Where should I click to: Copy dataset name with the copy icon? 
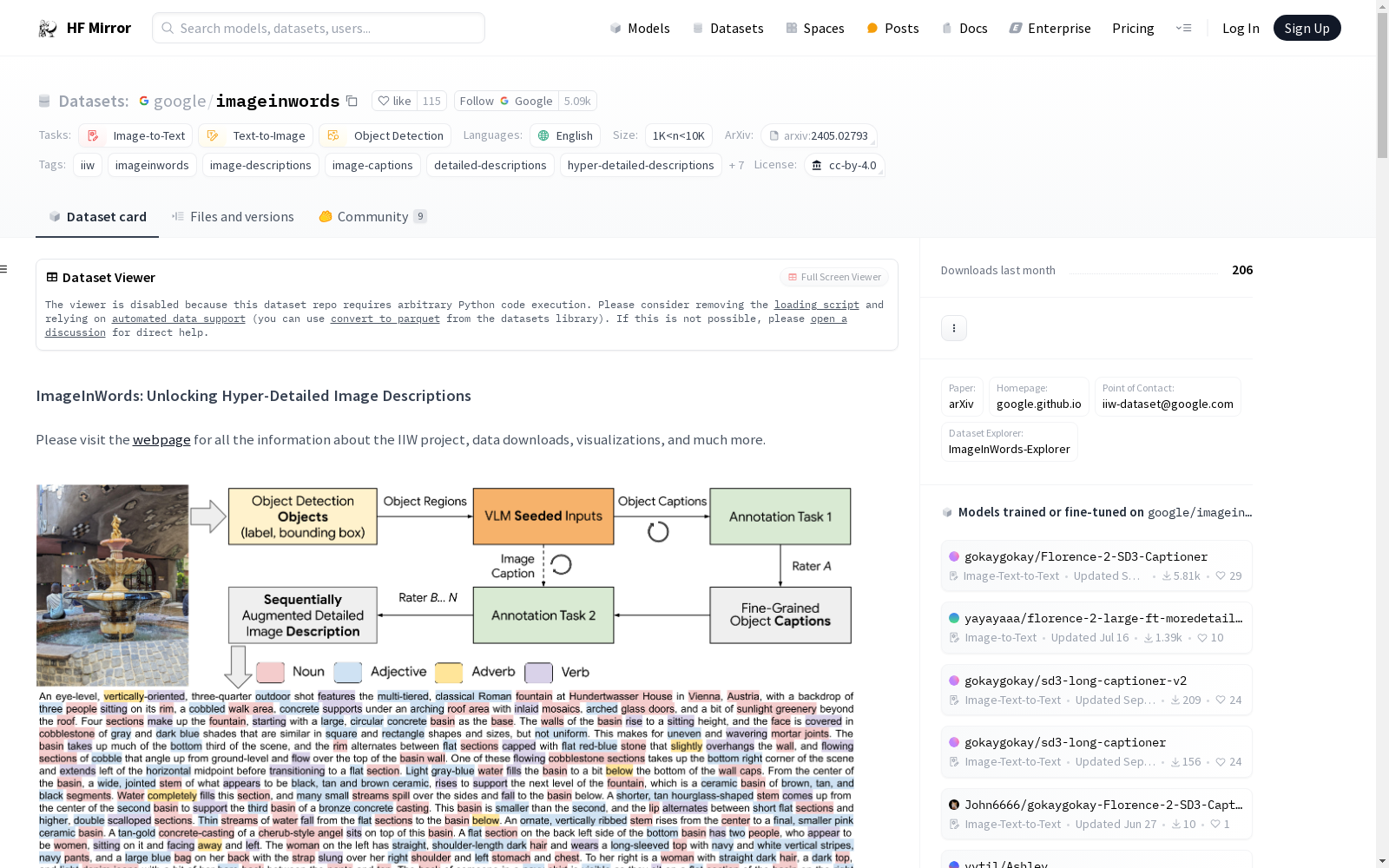click(352, 101)
